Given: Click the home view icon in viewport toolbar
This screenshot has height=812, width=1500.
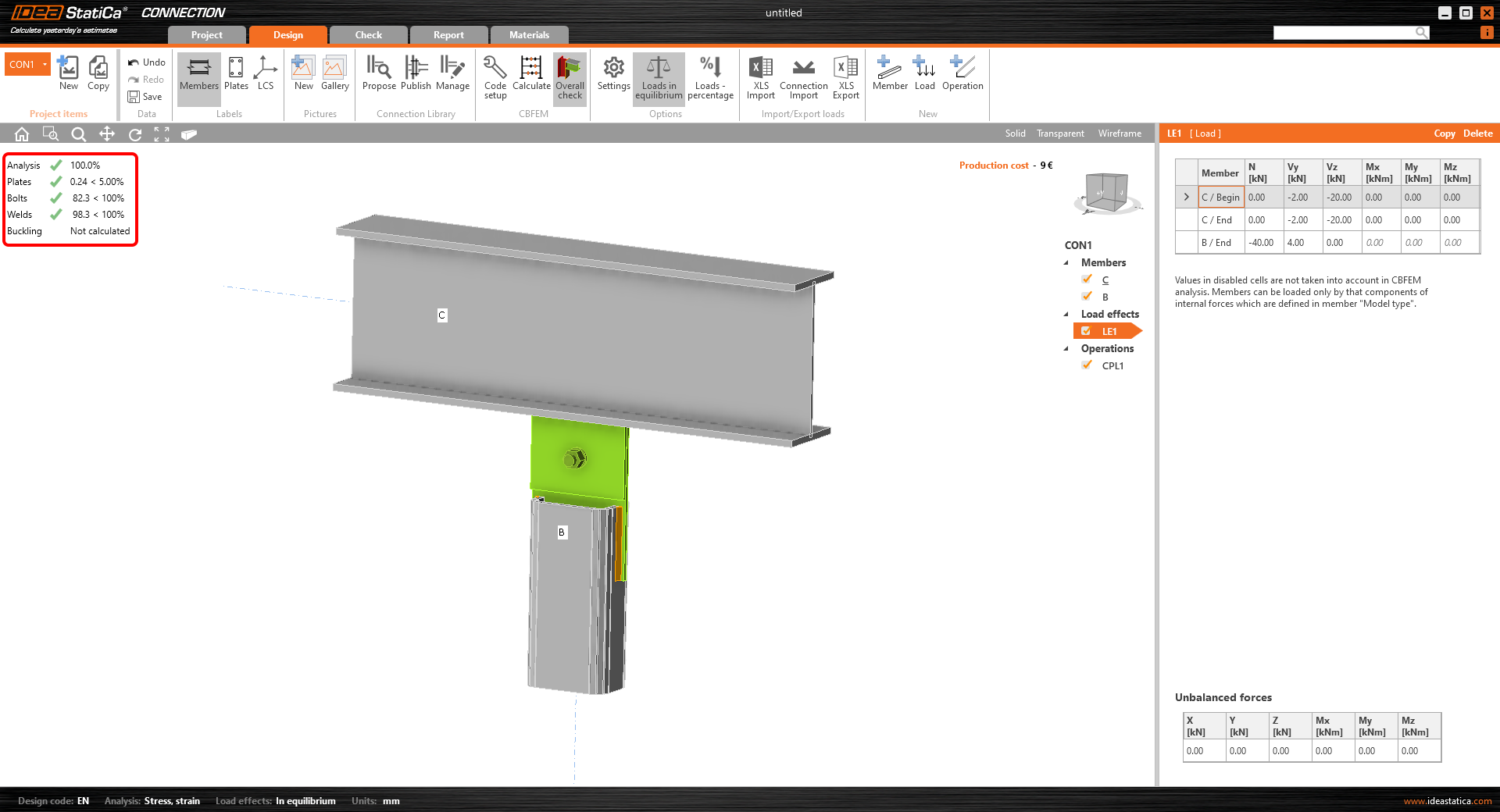Looking at the screenshot, I should point(22,134).
